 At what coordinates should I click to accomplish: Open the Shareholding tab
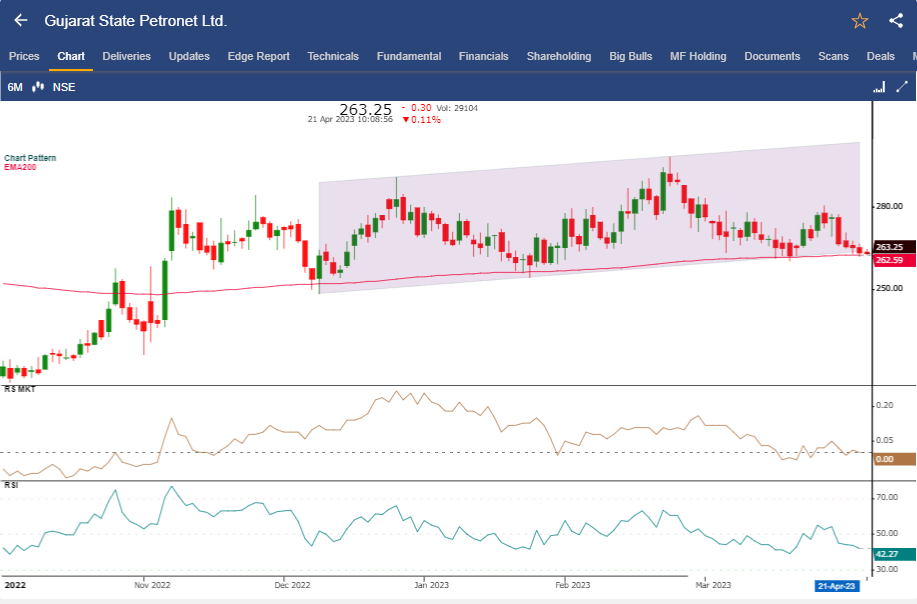559,56
